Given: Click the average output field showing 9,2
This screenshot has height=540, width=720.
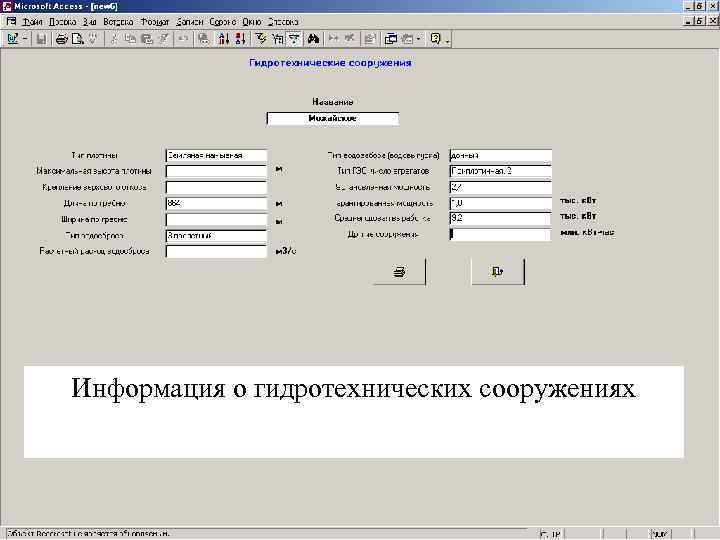Looking at the screenshot, I should (x=501, y=219).
